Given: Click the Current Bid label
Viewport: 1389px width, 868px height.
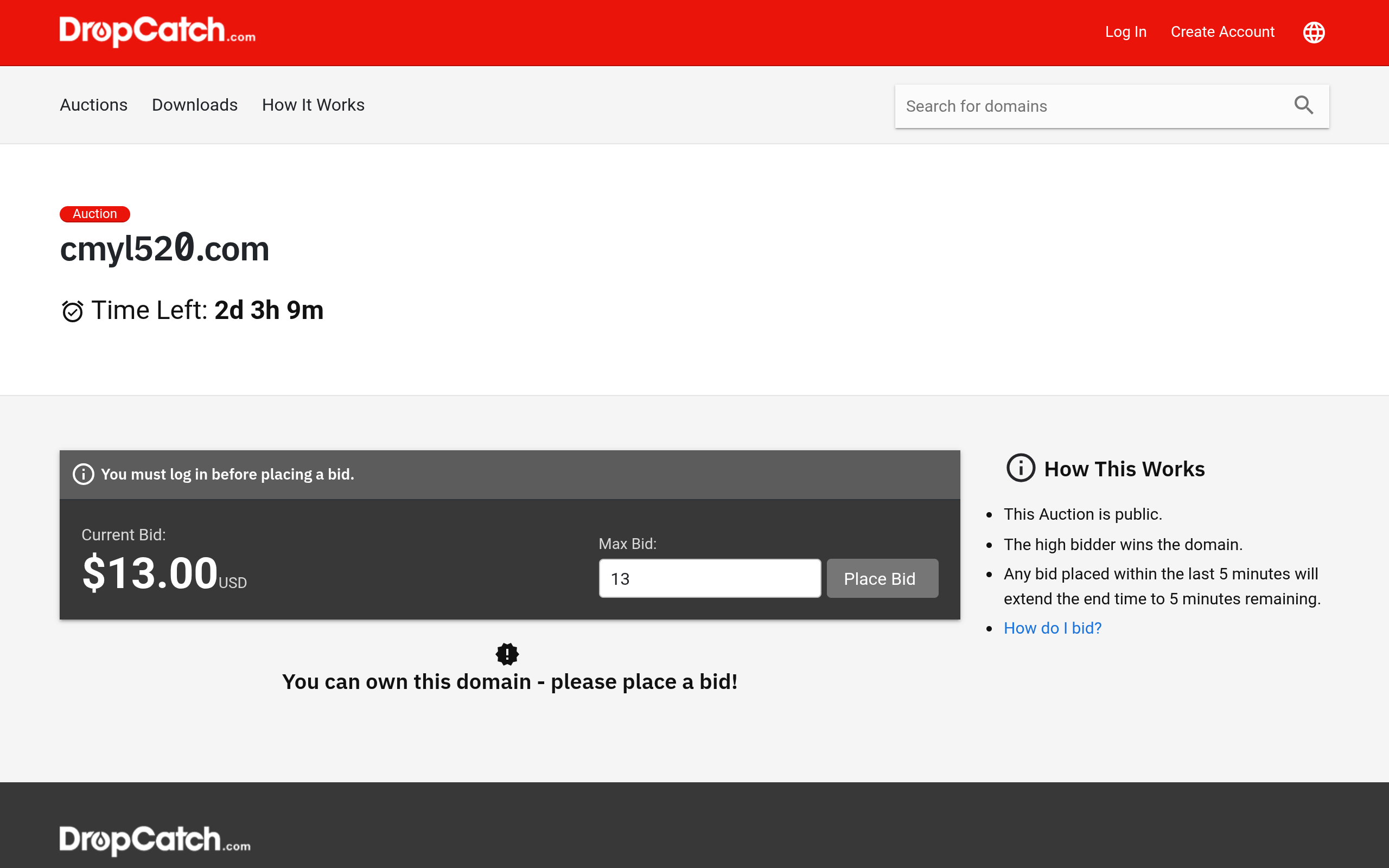Looking at the screenshot, I should (x=123, y=534).
